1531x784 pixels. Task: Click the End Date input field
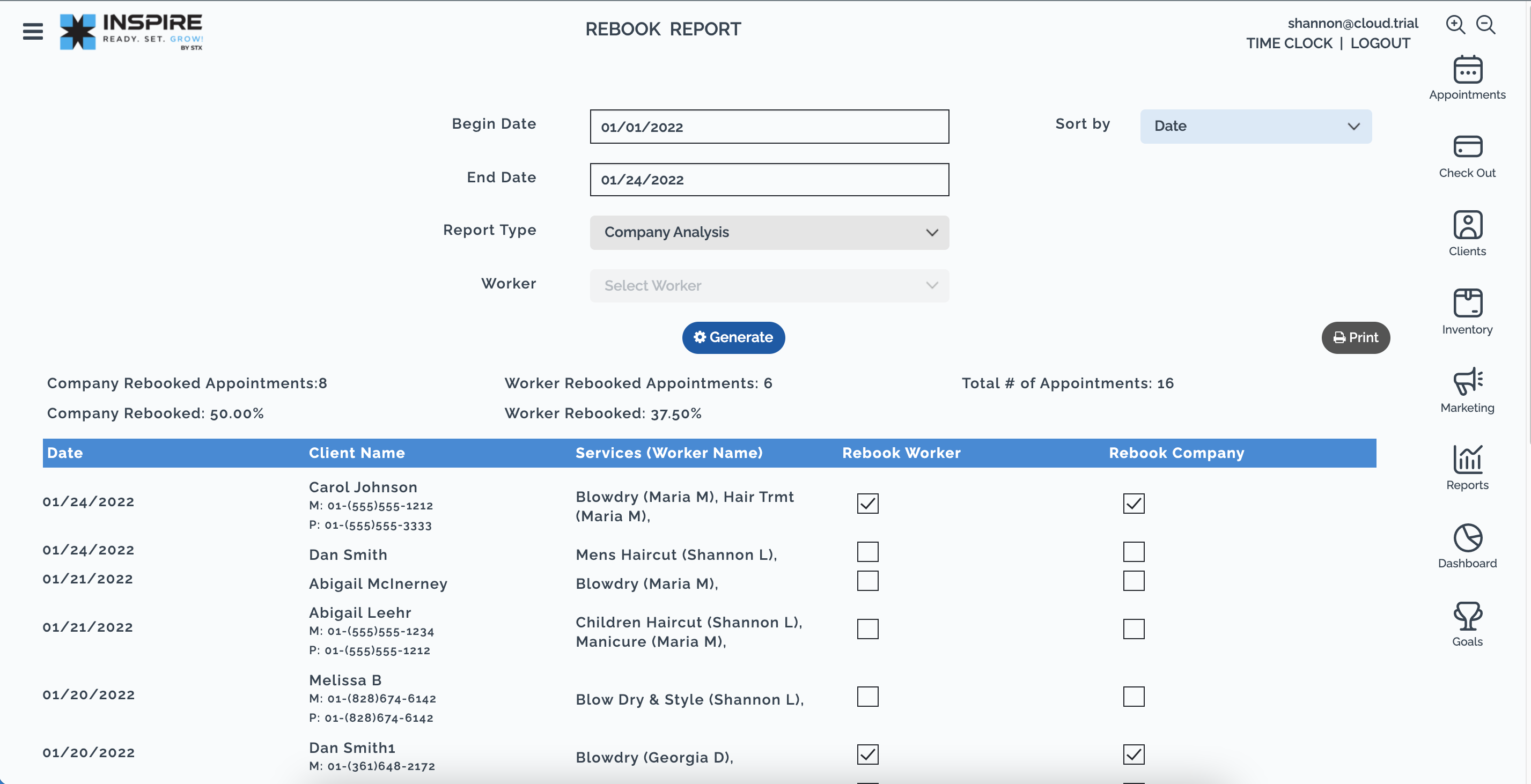coord(769,179)
